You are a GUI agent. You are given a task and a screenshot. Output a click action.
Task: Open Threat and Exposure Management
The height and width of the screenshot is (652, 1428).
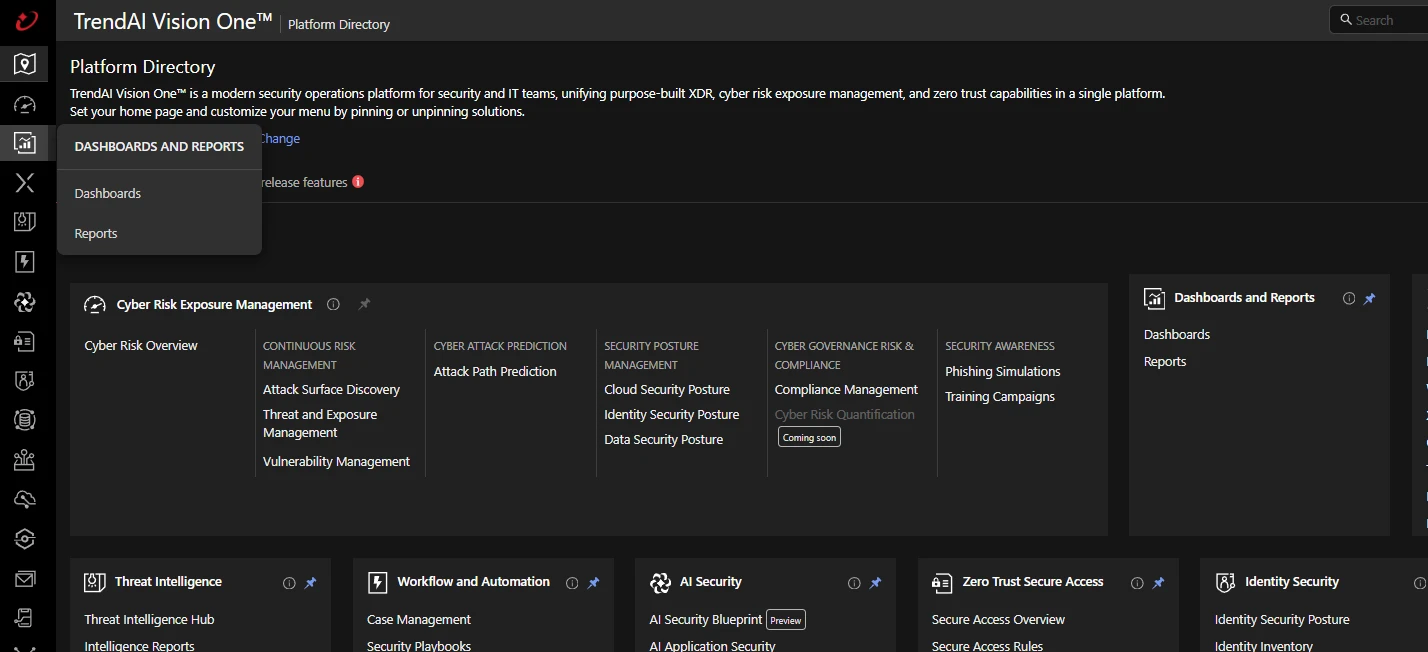coord(320,423)
